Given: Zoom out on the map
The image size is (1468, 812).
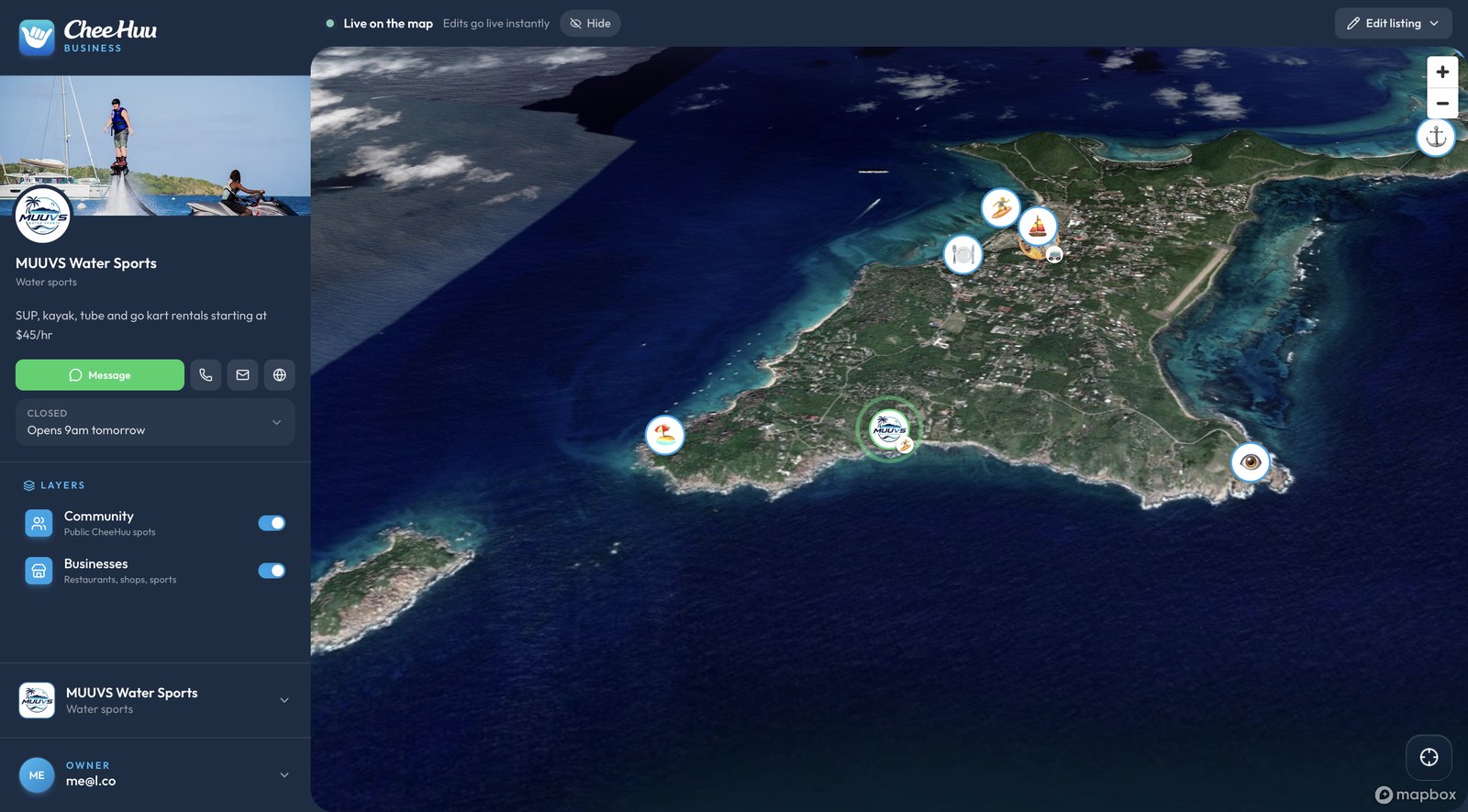Looking at the screenshot, I should point(1442,103).
